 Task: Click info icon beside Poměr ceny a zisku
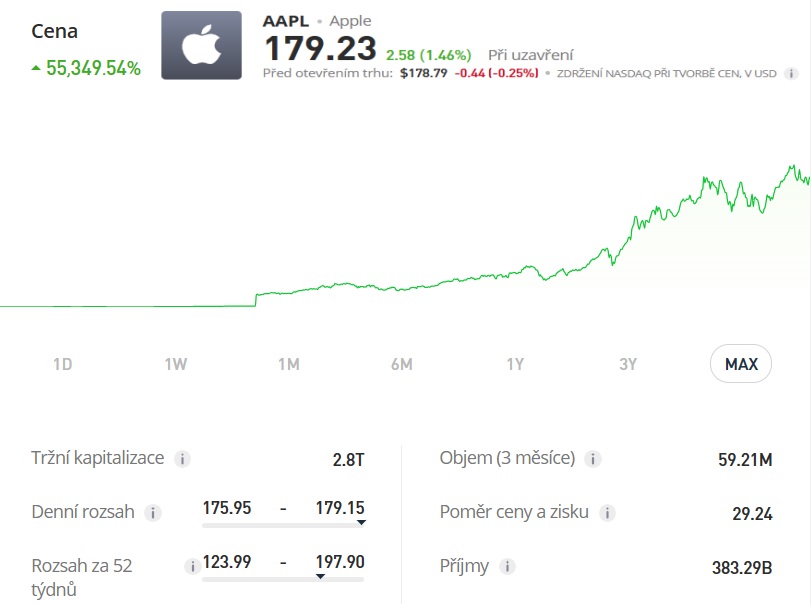[607, 513]
